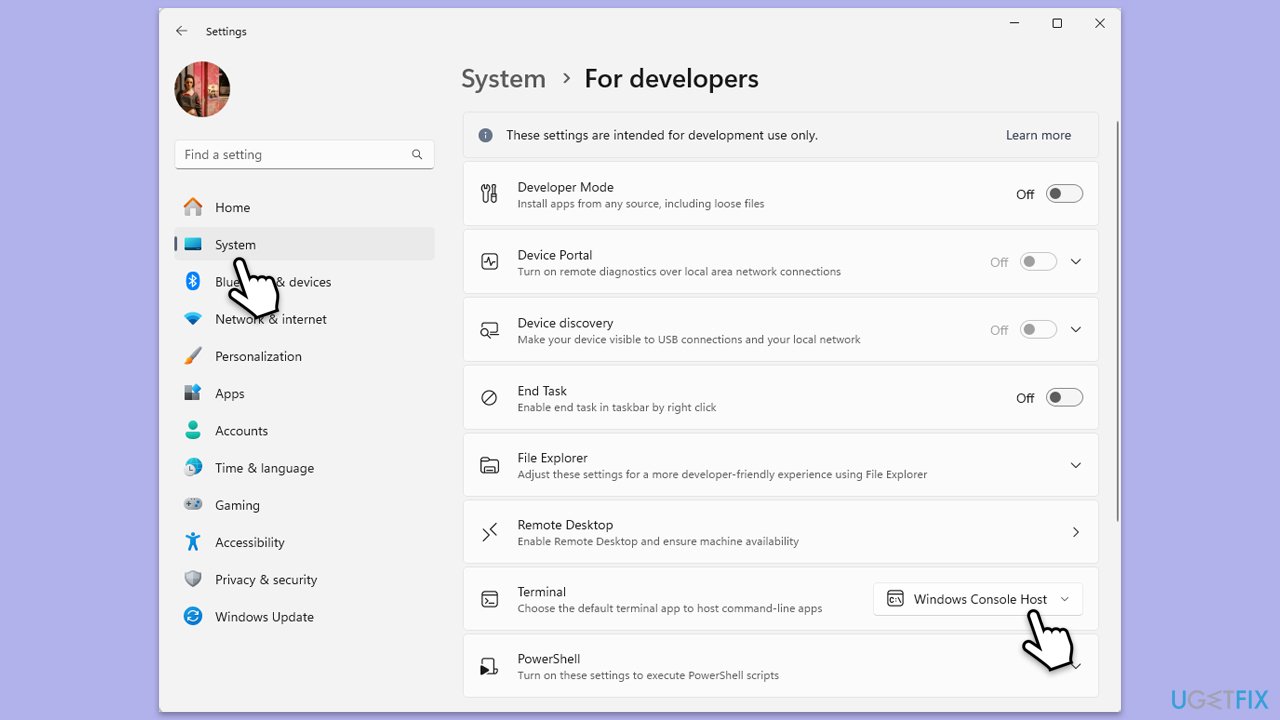The image size is (1280, 720).
Task: Click the magnifier icon in Find a setting
Action: [417, 155]
